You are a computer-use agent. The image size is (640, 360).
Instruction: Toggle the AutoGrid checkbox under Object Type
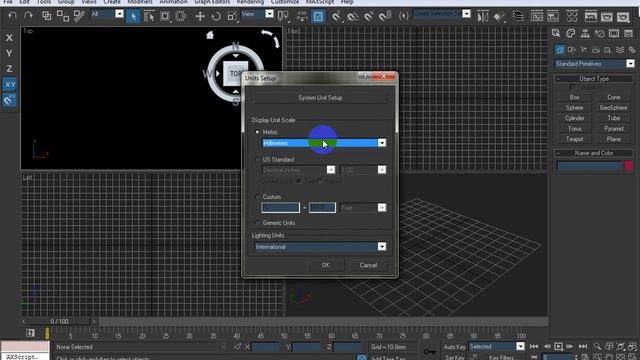point(573,87)
